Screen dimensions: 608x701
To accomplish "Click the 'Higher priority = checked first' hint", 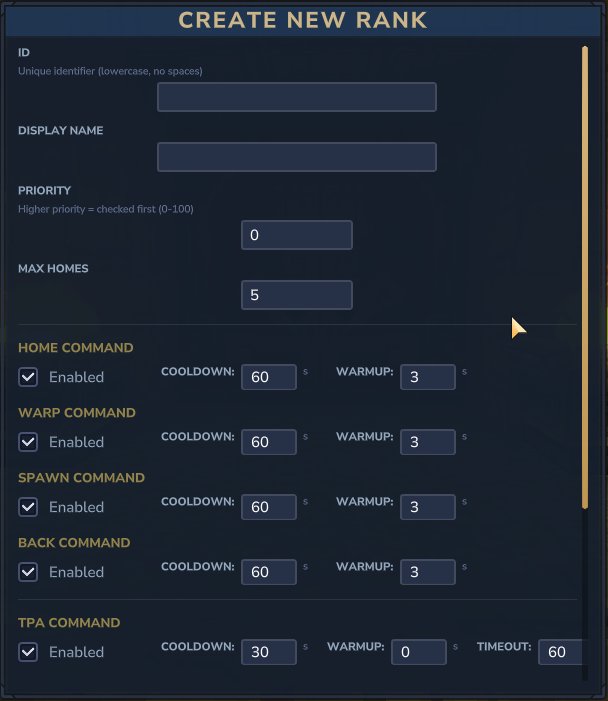I will tap(106, 209).
